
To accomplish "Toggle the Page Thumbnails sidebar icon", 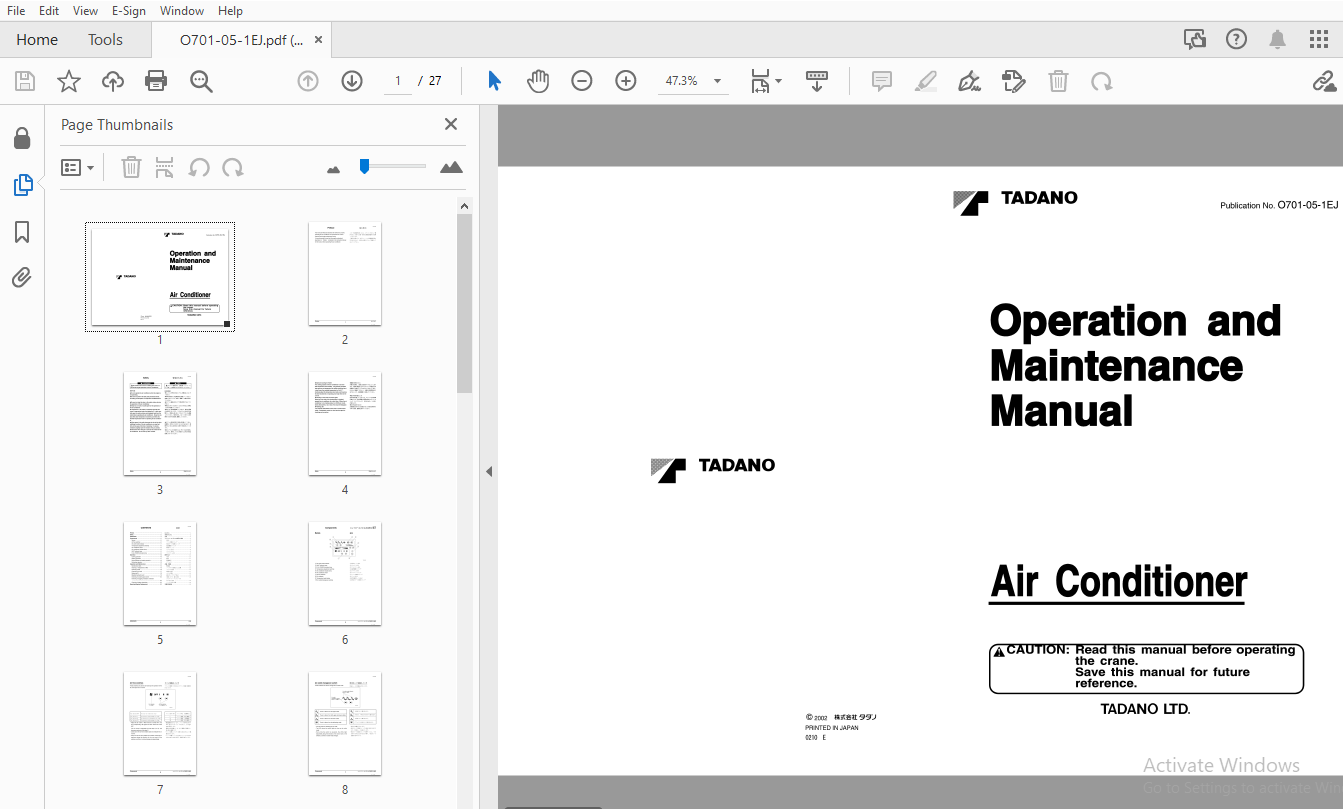I will [22, 185].
